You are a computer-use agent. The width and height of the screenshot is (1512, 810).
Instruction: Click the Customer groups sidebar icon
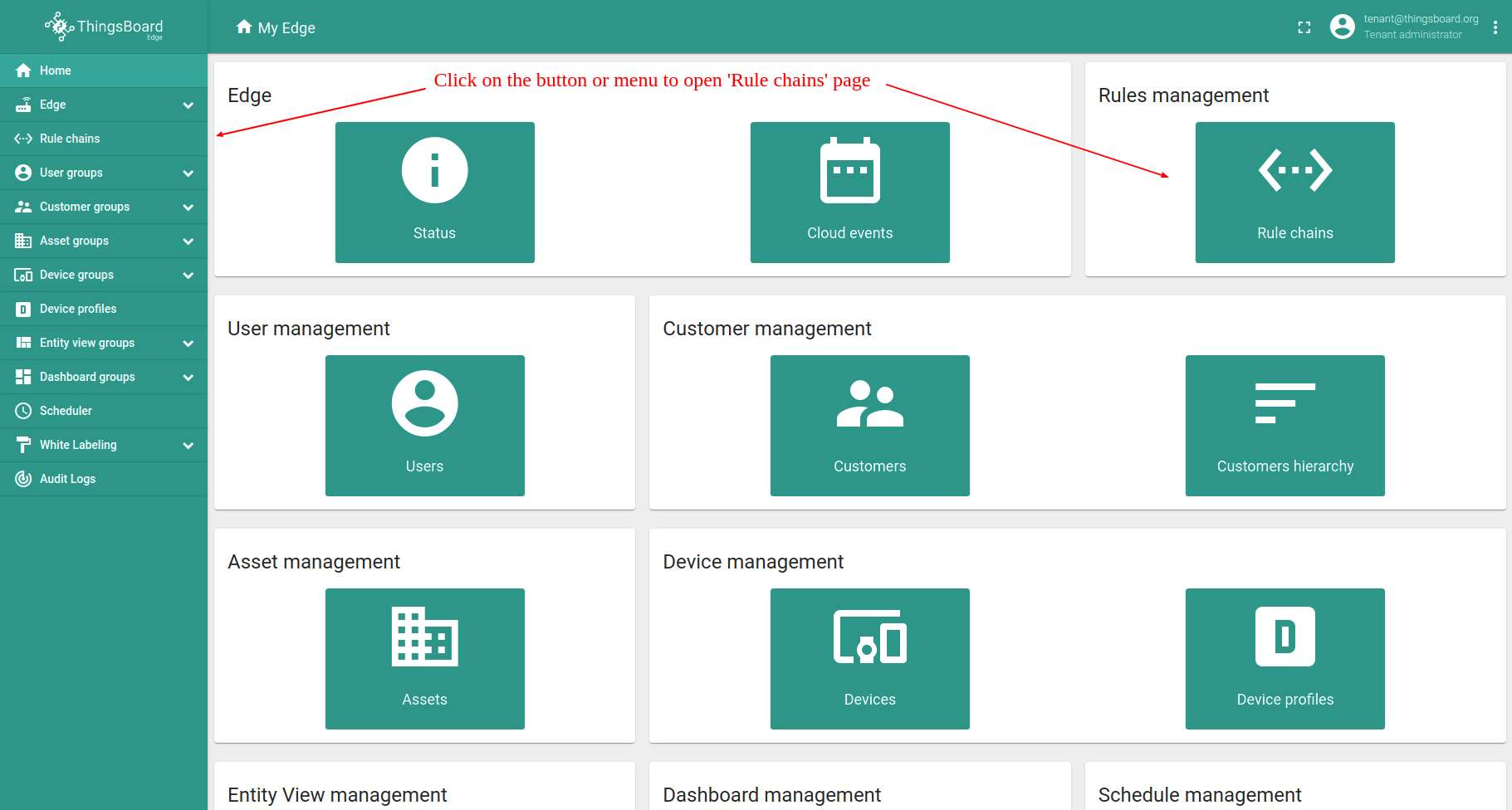point(23,207)
